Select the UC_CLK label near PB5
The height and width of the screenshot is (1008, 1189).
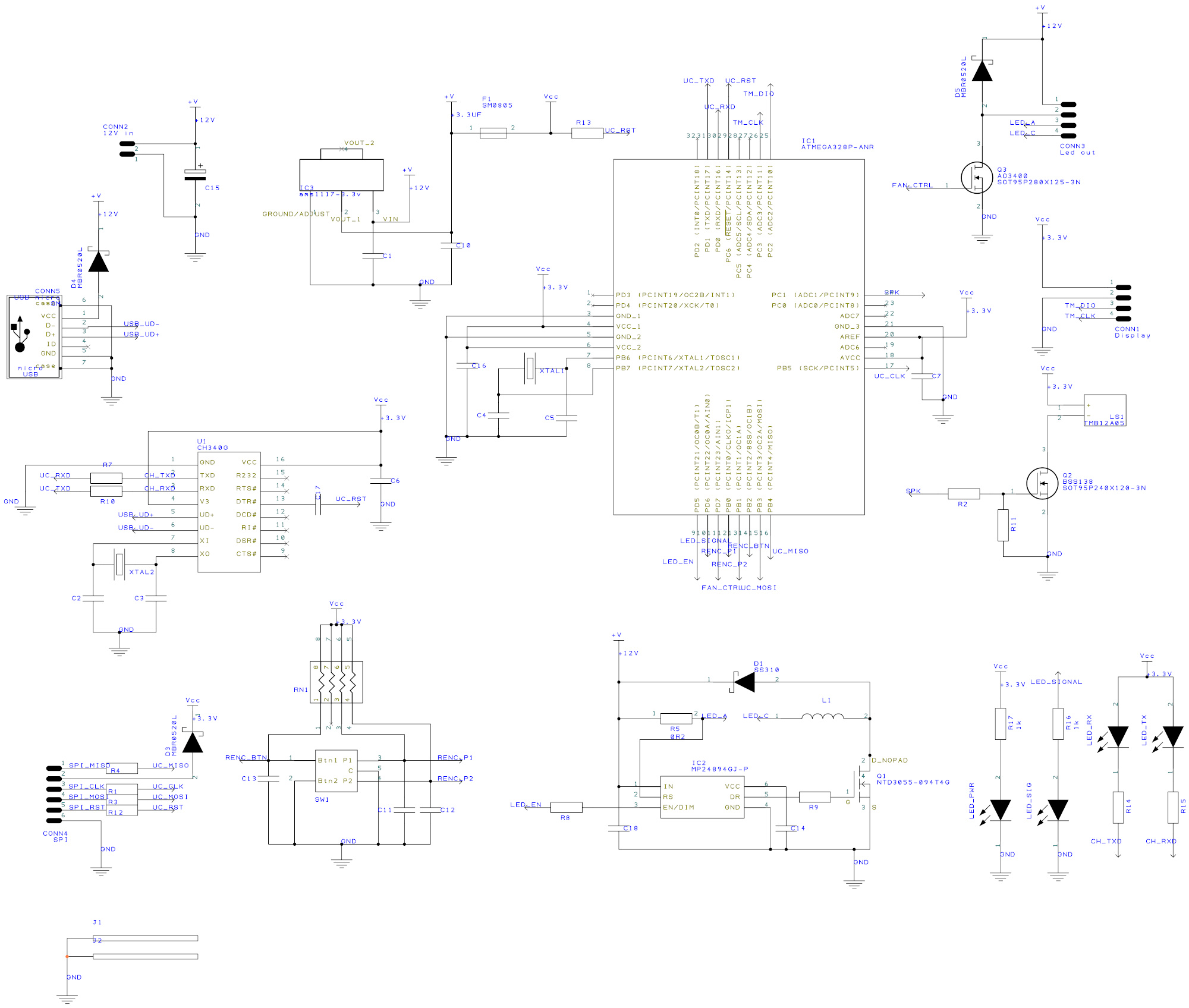(x=889, y=376)
